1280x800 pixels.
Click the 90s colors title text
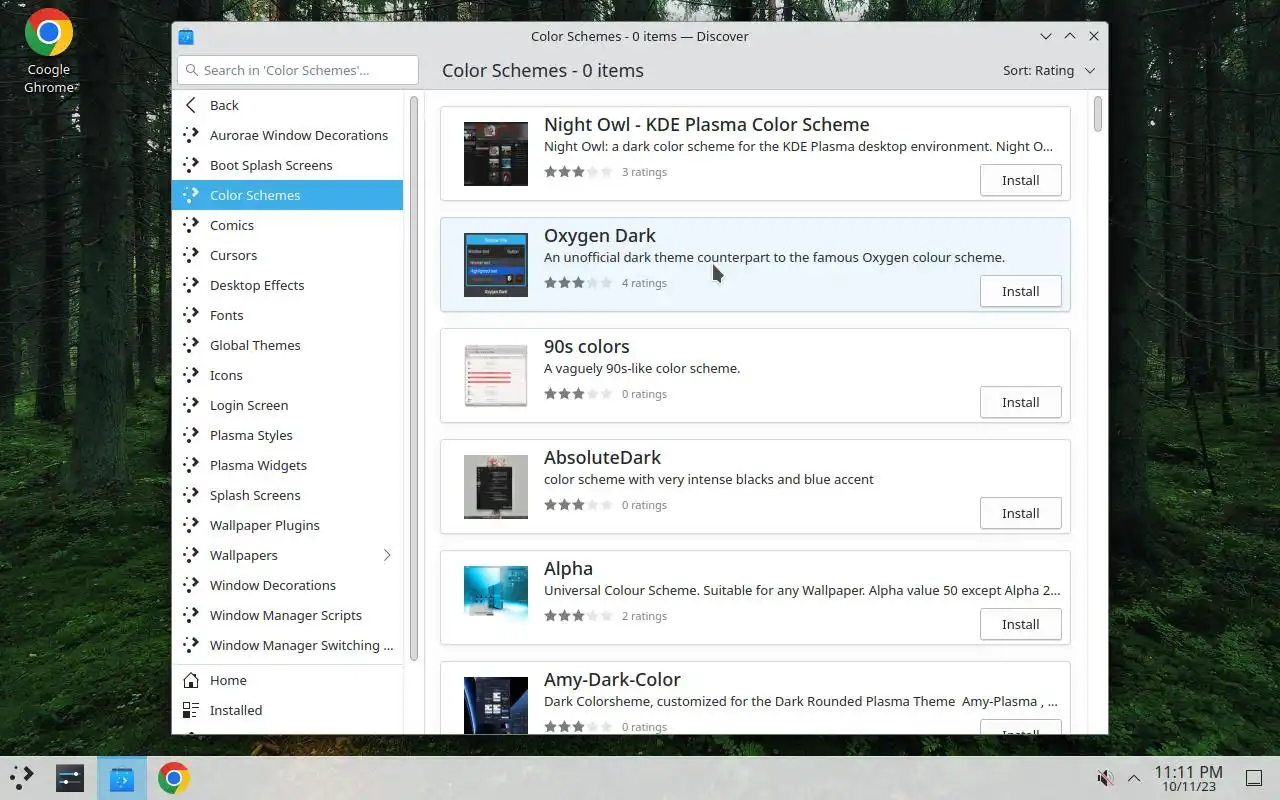[x=587, y=347]
